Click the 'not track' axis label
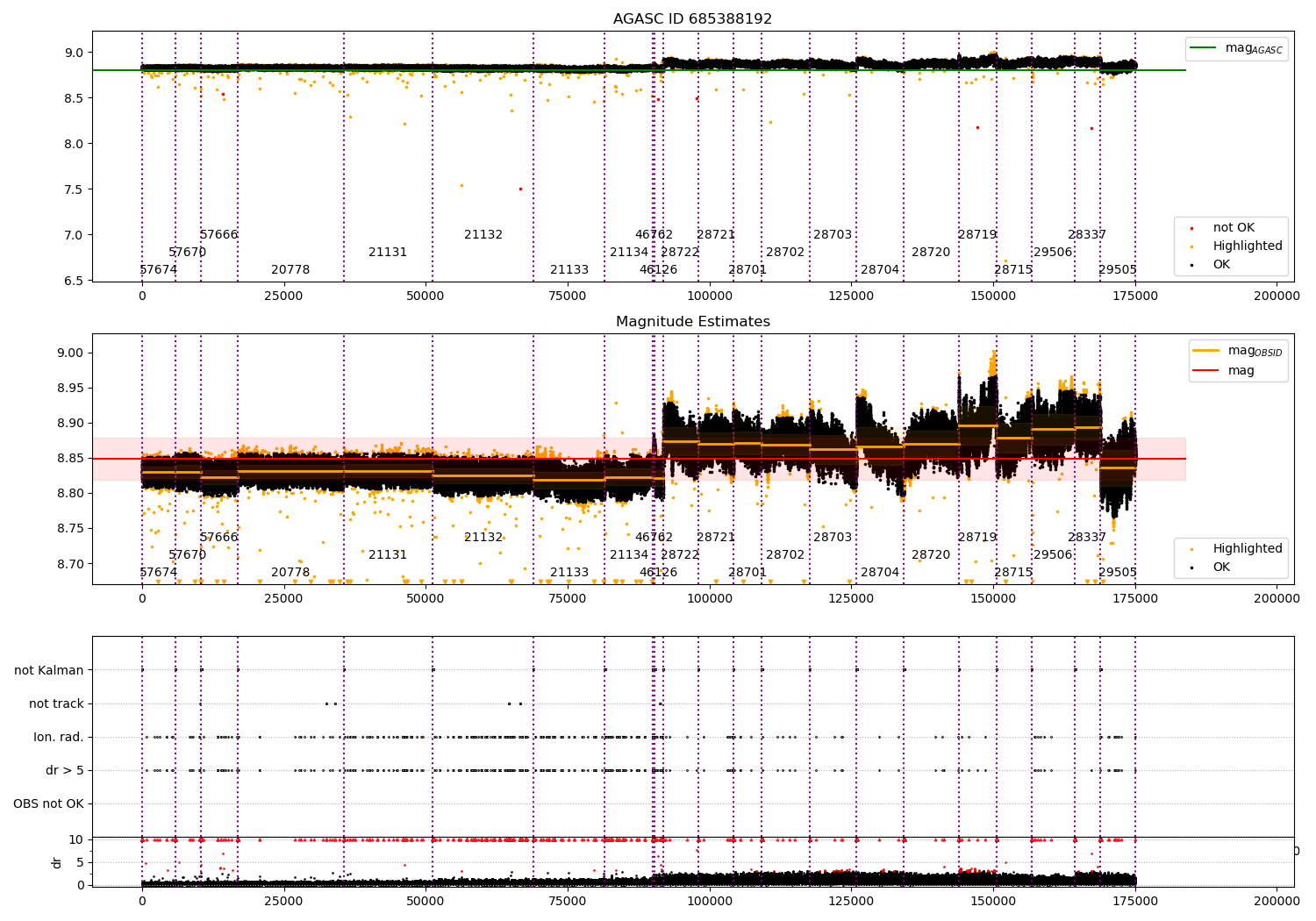The image size is (1316, 921). (x=56, y=704)
